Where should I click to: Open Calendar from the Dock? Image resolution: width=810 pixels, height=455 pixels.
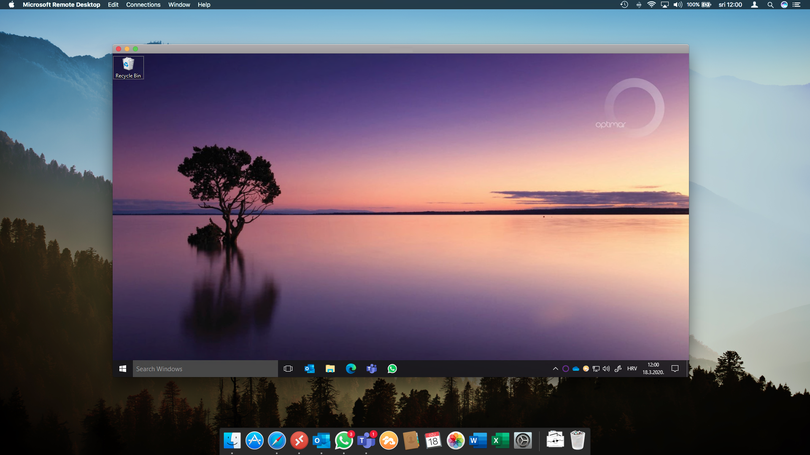coord(433,441)
